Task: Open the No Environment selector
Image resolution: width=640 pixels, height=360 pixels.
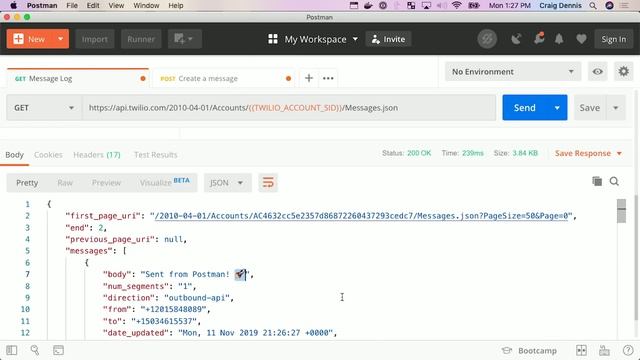Action: [513, 71]
